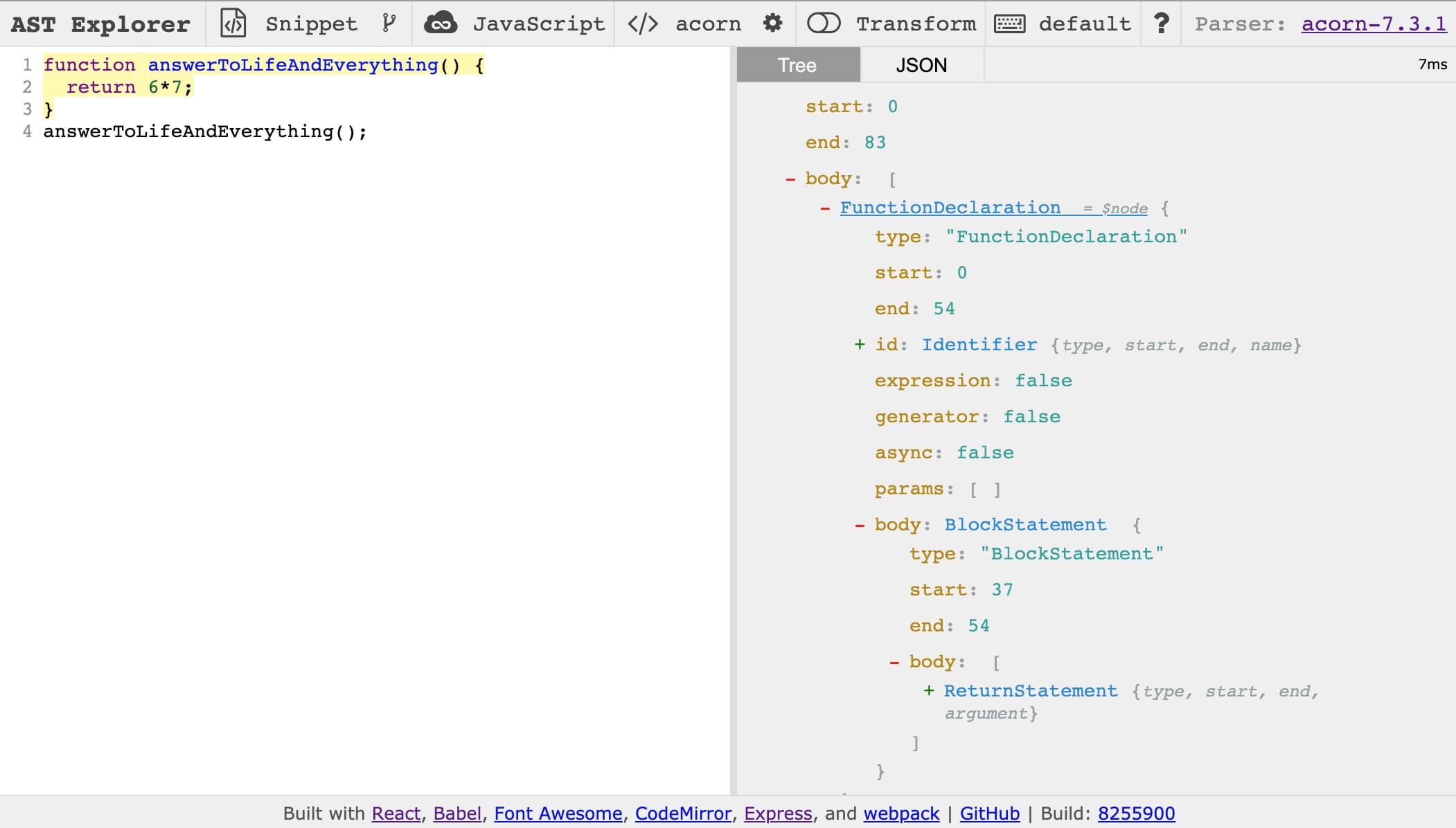
Task: Click code line 4 answerToLifeAndEverything() call
Action: (x=205, y=132)
